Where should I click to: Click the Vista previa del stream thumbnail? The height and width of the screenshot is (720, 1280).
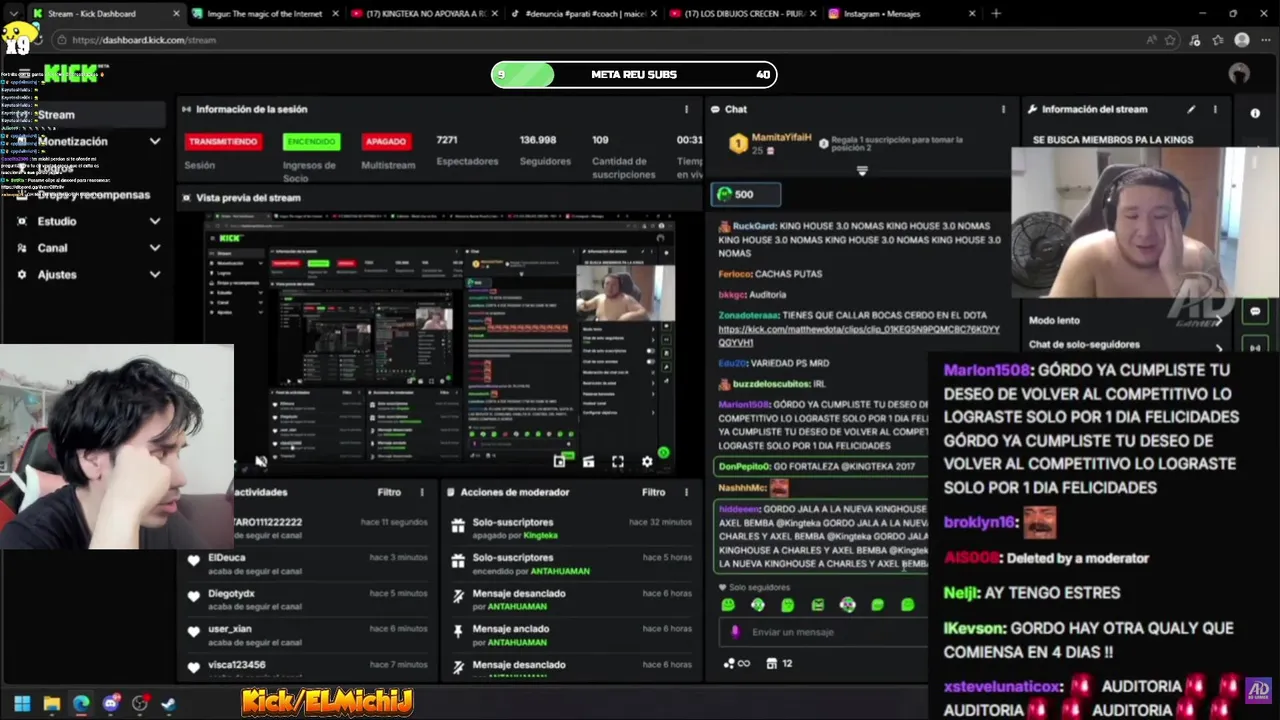[x=440, y=345]
